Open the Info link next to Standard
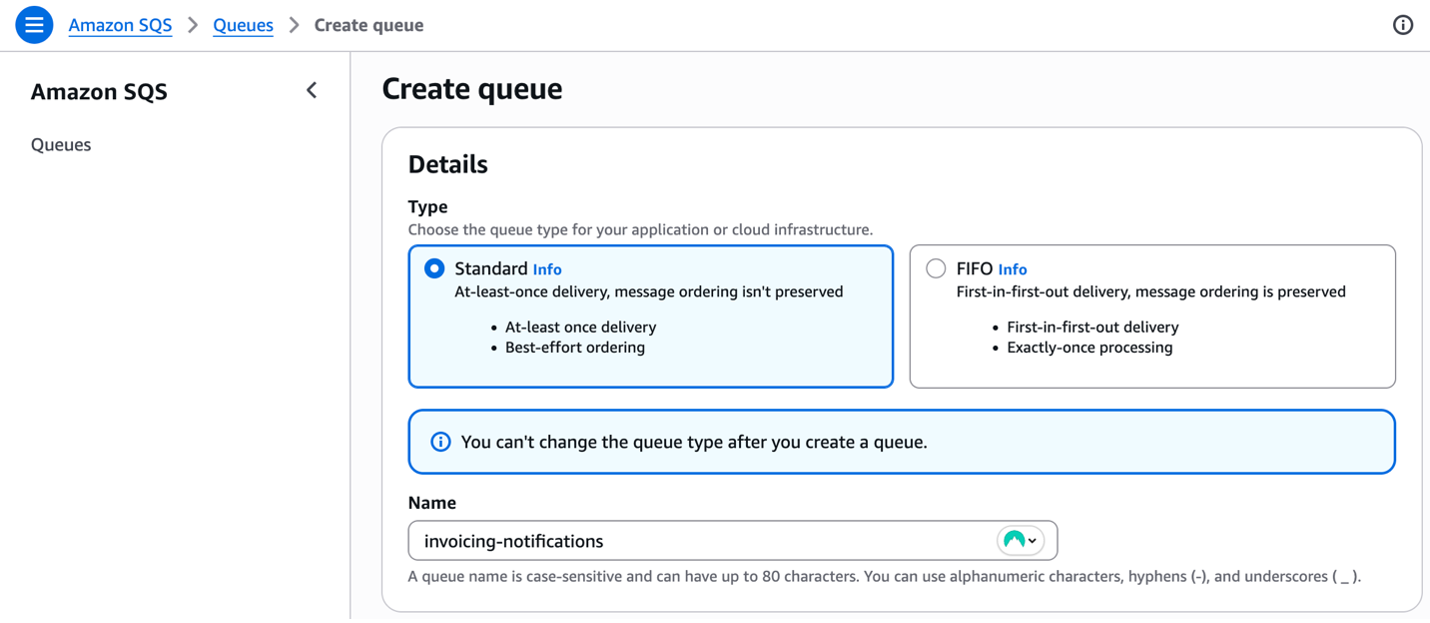Screen dimensions: 1430x623 [x=547, y=268]
